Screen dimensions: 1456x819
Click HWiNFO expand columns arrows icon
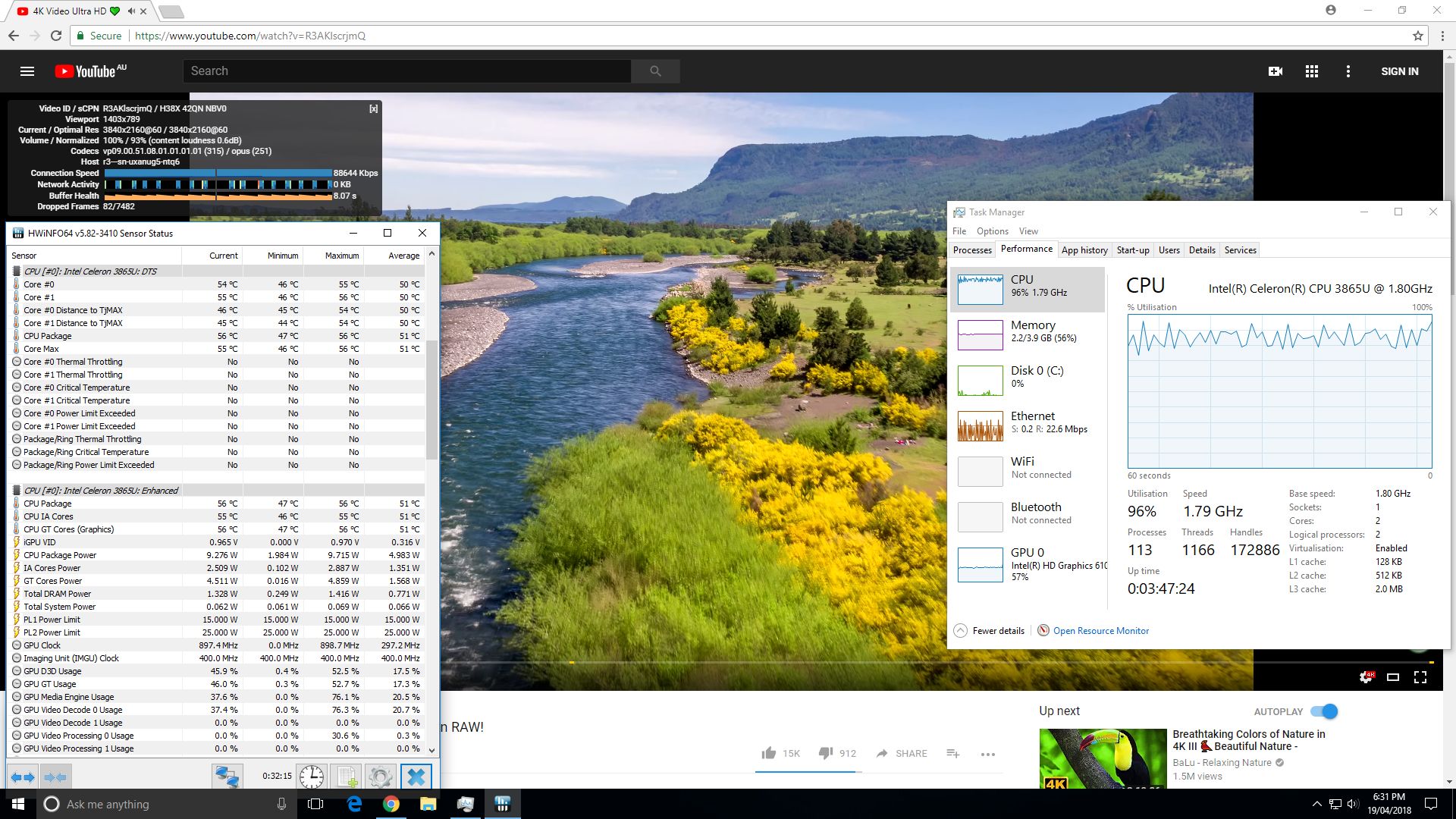coord(23,777)
